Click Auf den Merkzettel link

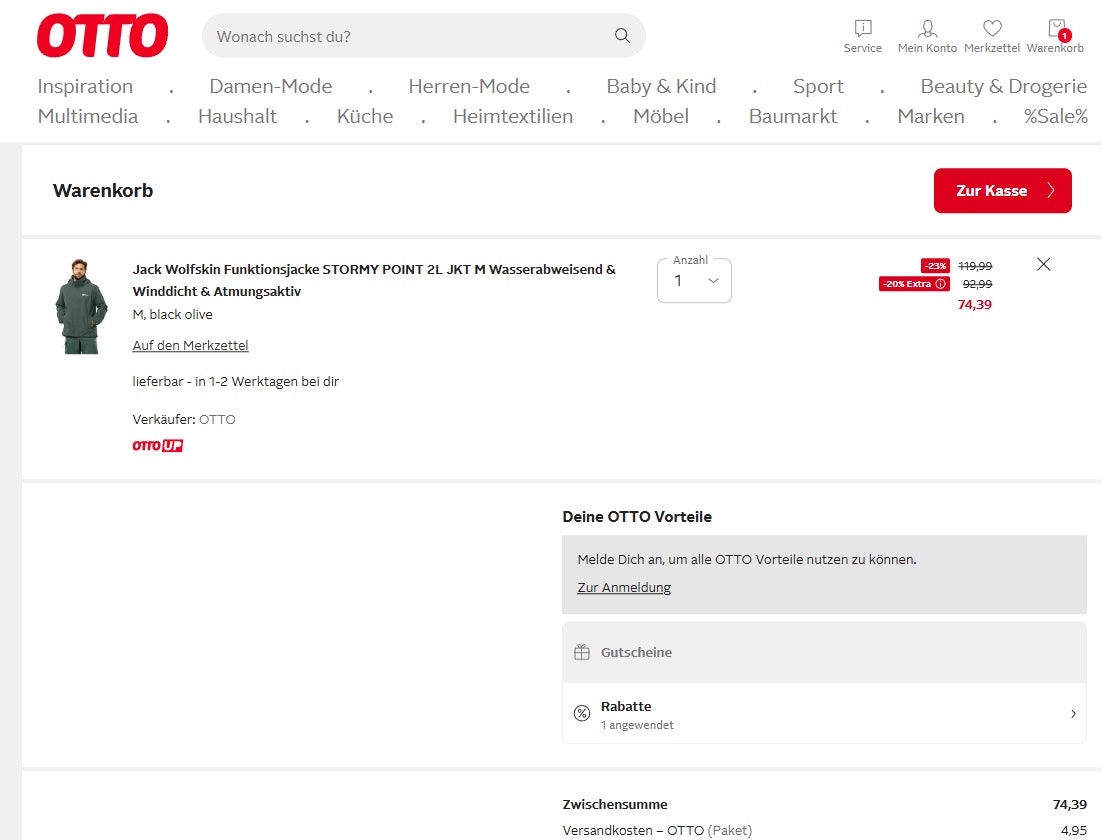pyautogui.click(x=190, y=346)
